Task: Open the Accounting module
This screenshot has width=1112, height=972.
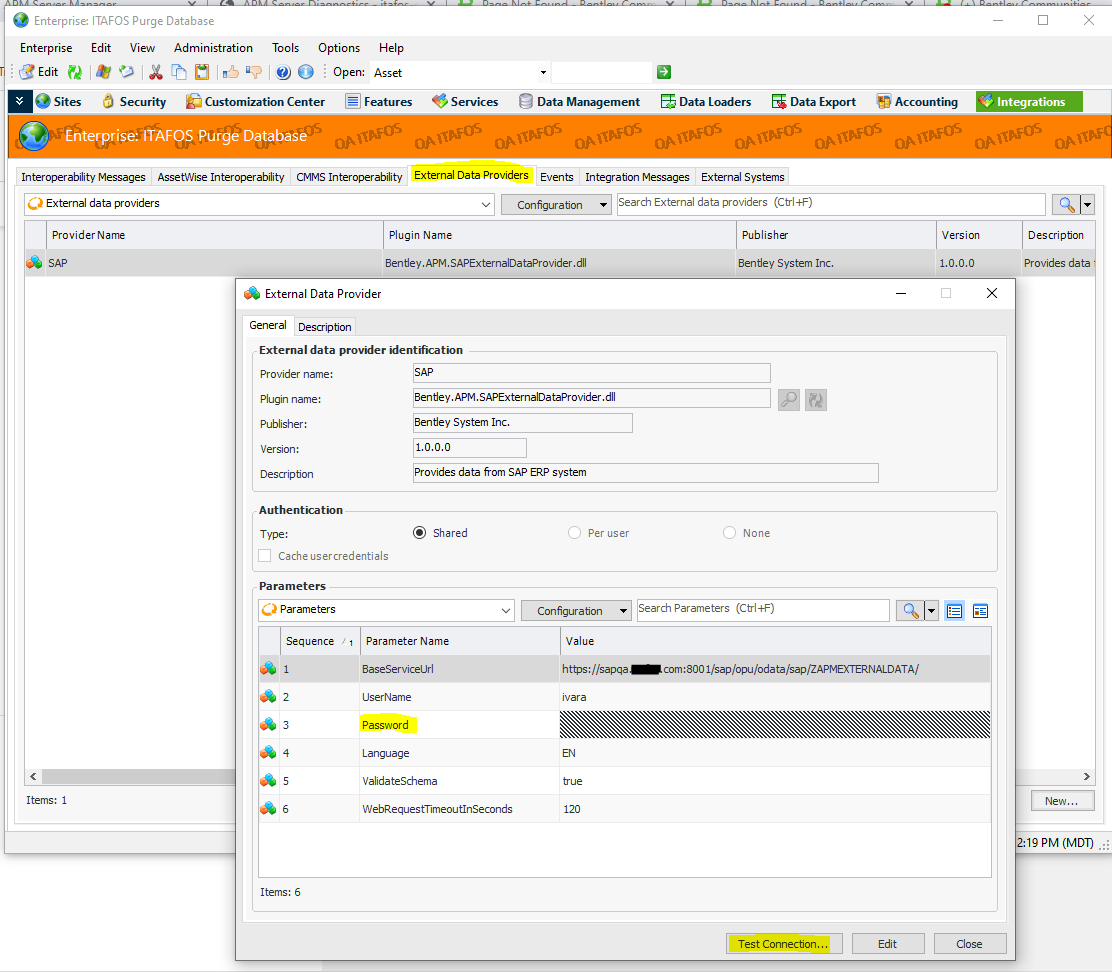Action: click(x=917, y=101)
